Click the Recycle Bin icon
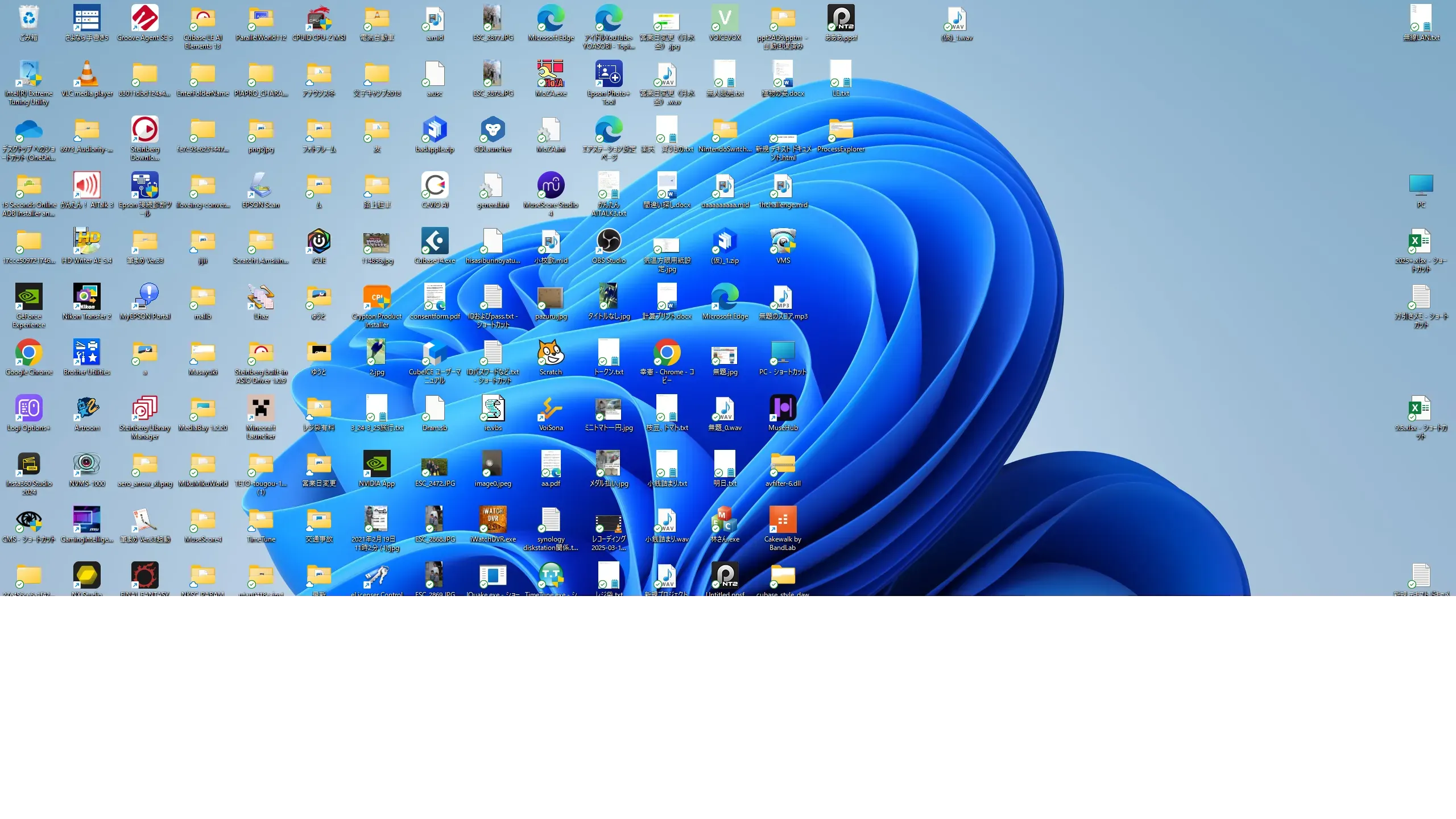Image resolution: width=1456 pixels, height=819 pixels. [x=29, y=19]
